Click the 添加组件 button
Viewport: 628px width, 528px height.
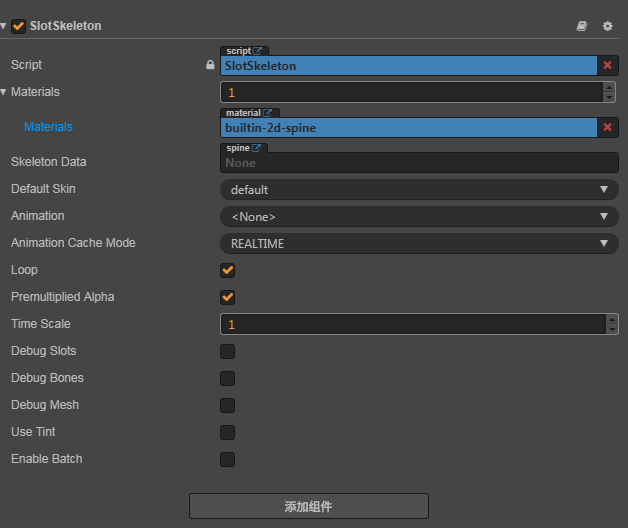(308, 506)
